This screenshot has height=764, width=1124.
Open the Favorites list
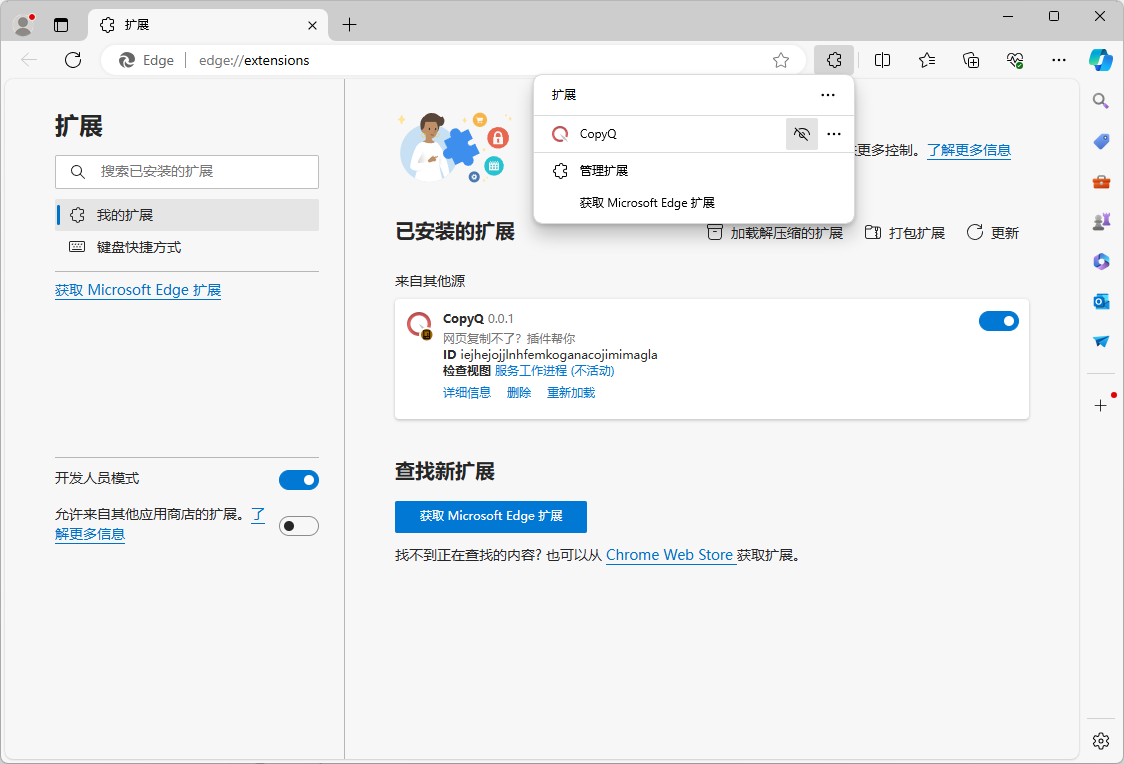click(927, 60)
